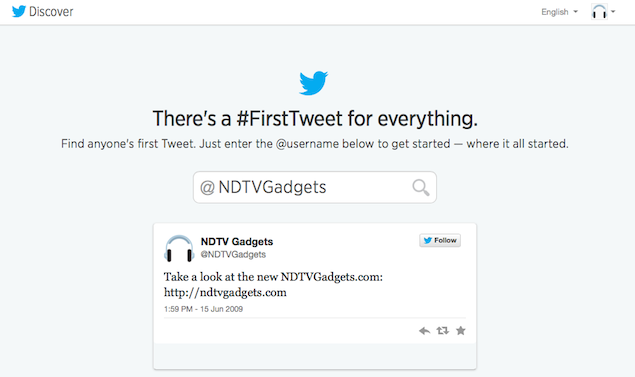The image size is (635, 377).
Task: Click the #FirstTweet headline text
Action: pos(315,119)
